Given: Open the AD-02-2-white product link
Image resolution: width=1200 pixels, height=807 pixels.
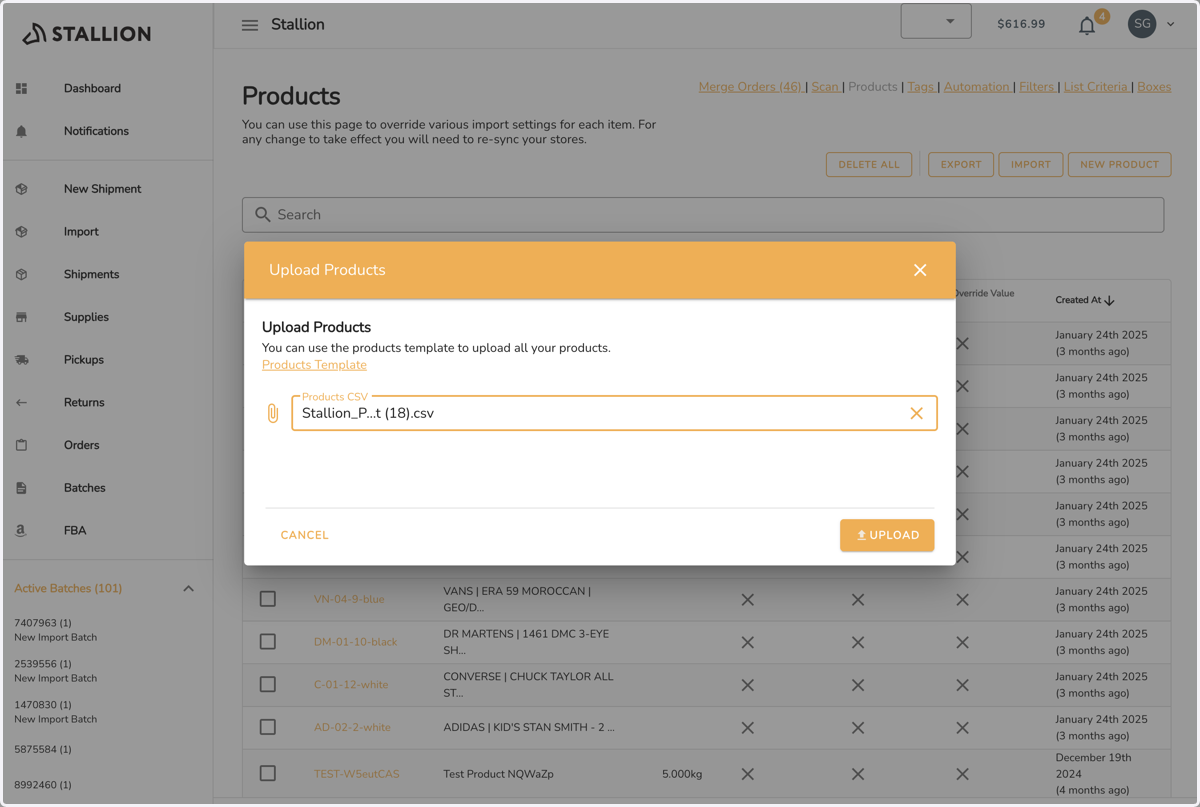Looking at the screenshot, I should coord(352,727).
